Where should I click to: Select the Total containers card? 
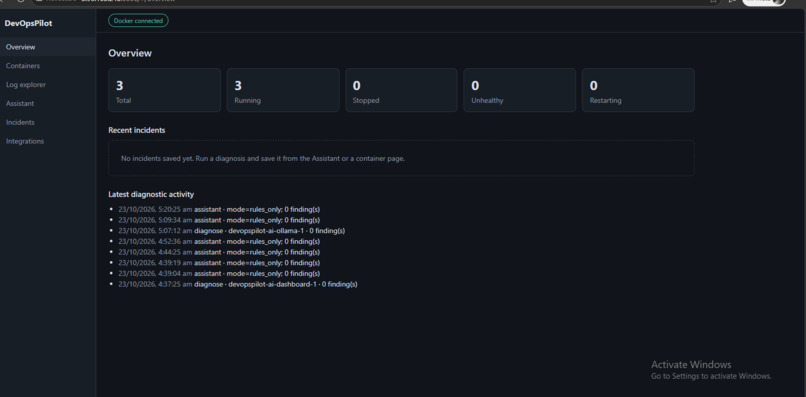click(164, 90)
